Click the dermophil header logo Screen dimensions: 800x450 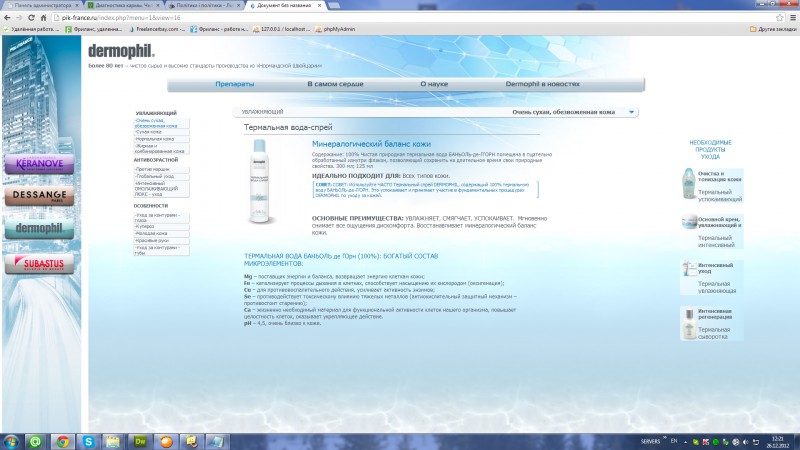pyautogui.click(x=121, y=51)
